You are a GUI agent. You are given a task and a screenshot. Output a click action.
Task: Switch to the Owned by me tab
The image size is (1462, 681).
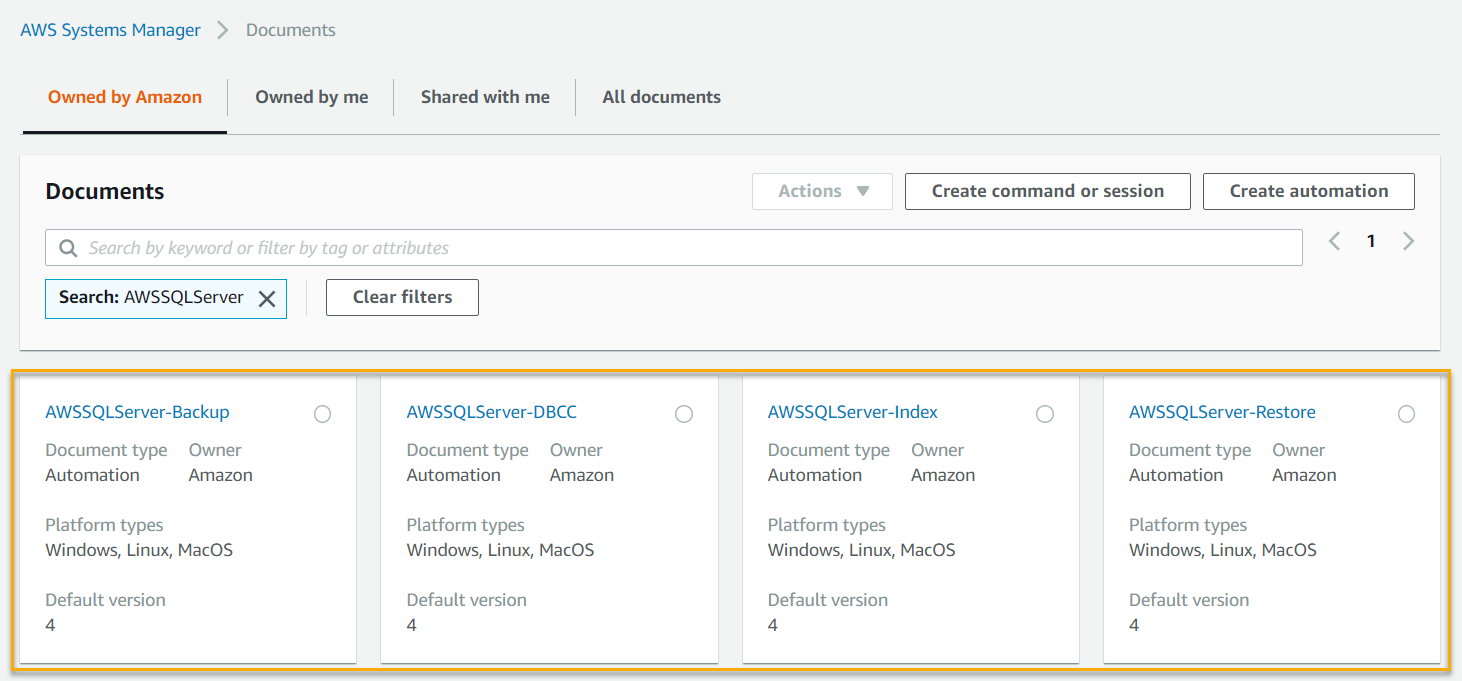pyautogui.click(x=311, y=96)
